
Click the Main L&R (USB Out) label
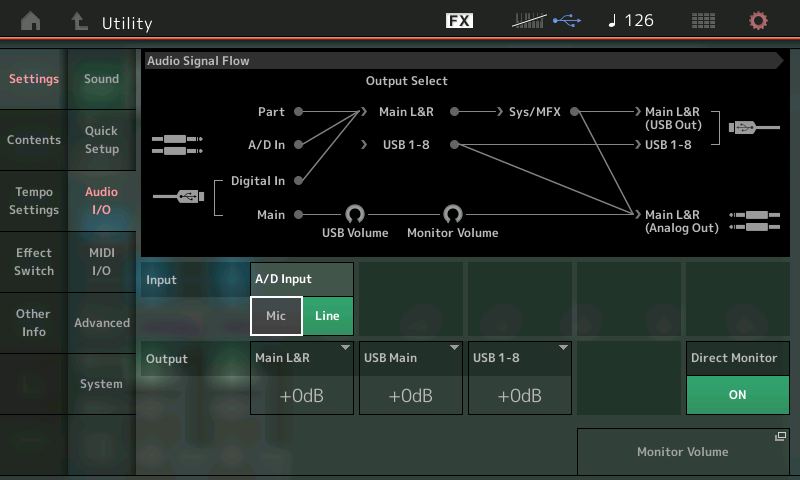[673, 118]
